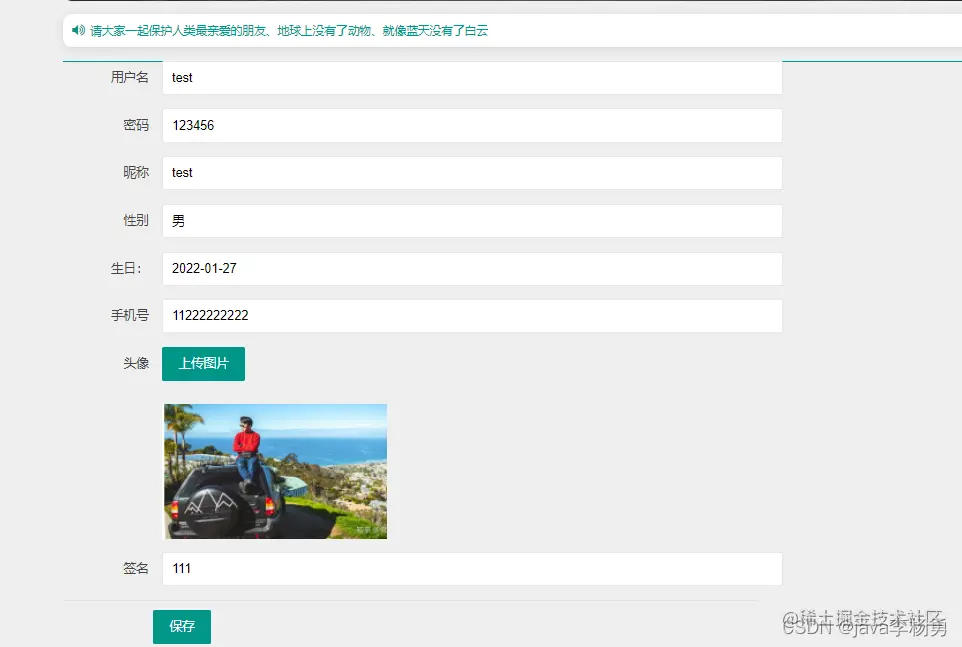Screen dimensions: 962x647
Task: Click the 头像 label text
Action: pyautogui.click(x=136, y=363)
